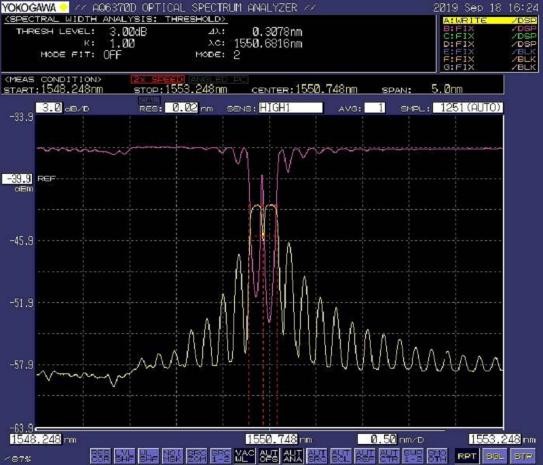Click the 3.0 dB/D scale field
The height and width of the screenshot is (465, 543).
click(49, 108)
